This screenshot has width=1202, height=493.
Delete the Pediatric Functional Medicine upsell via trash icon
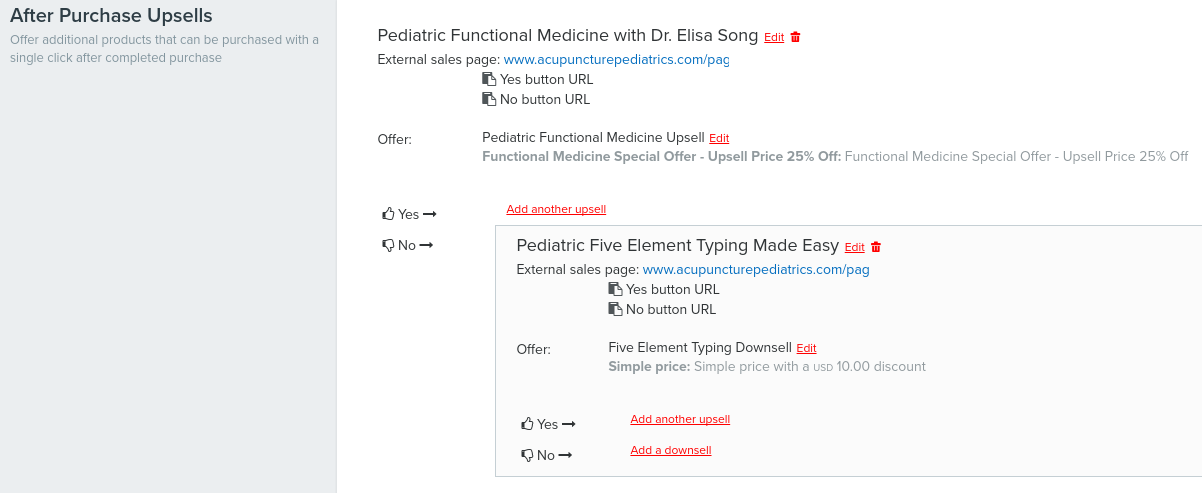pyautogui.click(x=796, y=37)
